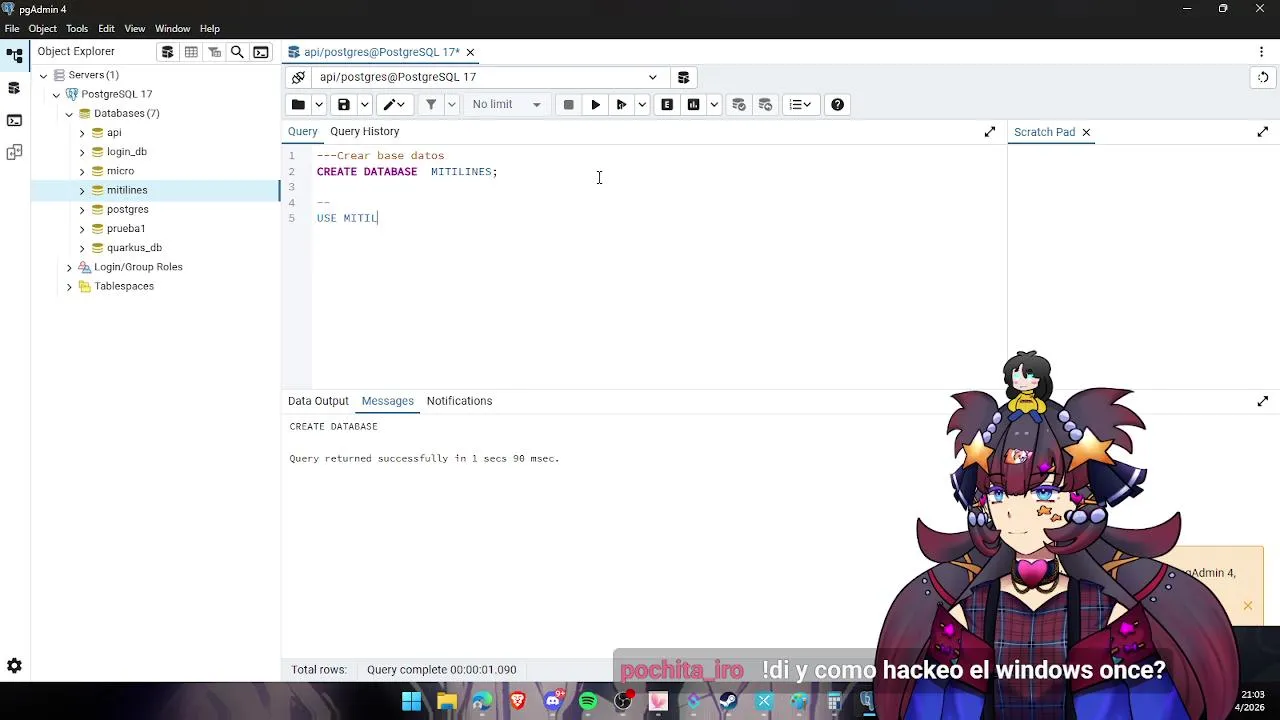Click Search Objects magnifier icon
This screenshot has height=720, width=1280.
coord(237,52)
